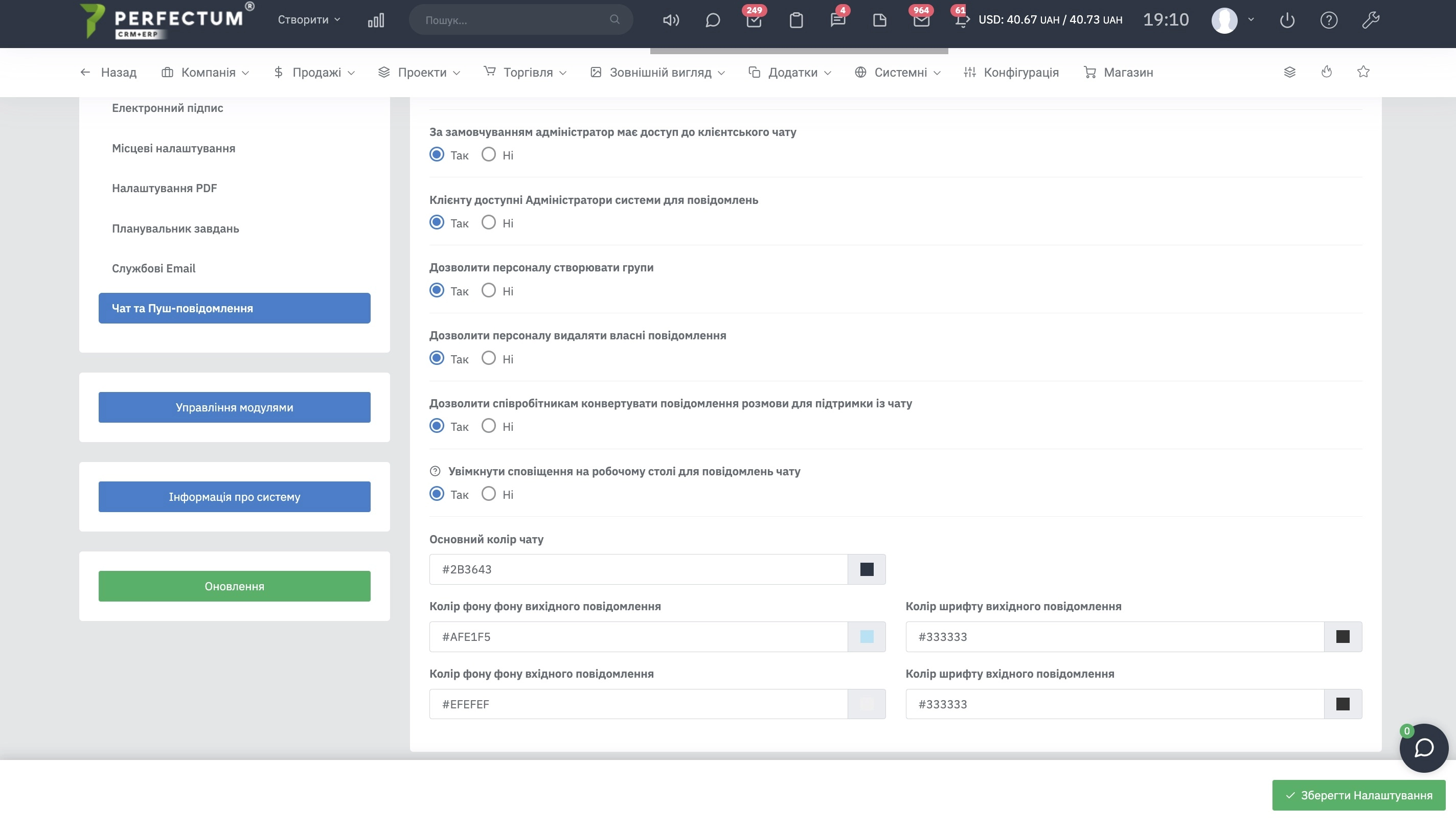Navigate back using Назад button
Screen dimensions: 1456x830
109,72
